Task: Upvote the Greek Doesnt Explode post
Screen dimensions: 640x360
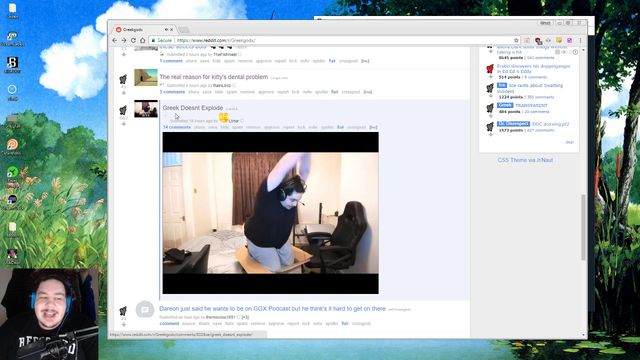Action: (x=123, y=110)
